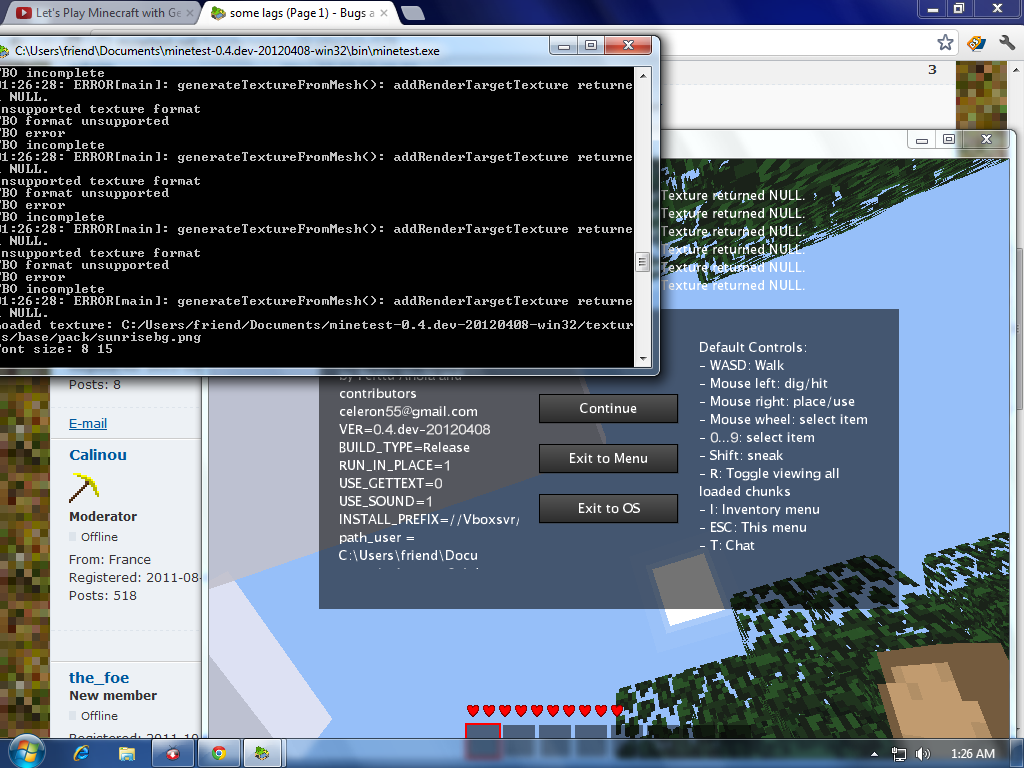Click Calinou's pickaxe avatar image
Screen dimensions: 1024x768
point(84,487)
